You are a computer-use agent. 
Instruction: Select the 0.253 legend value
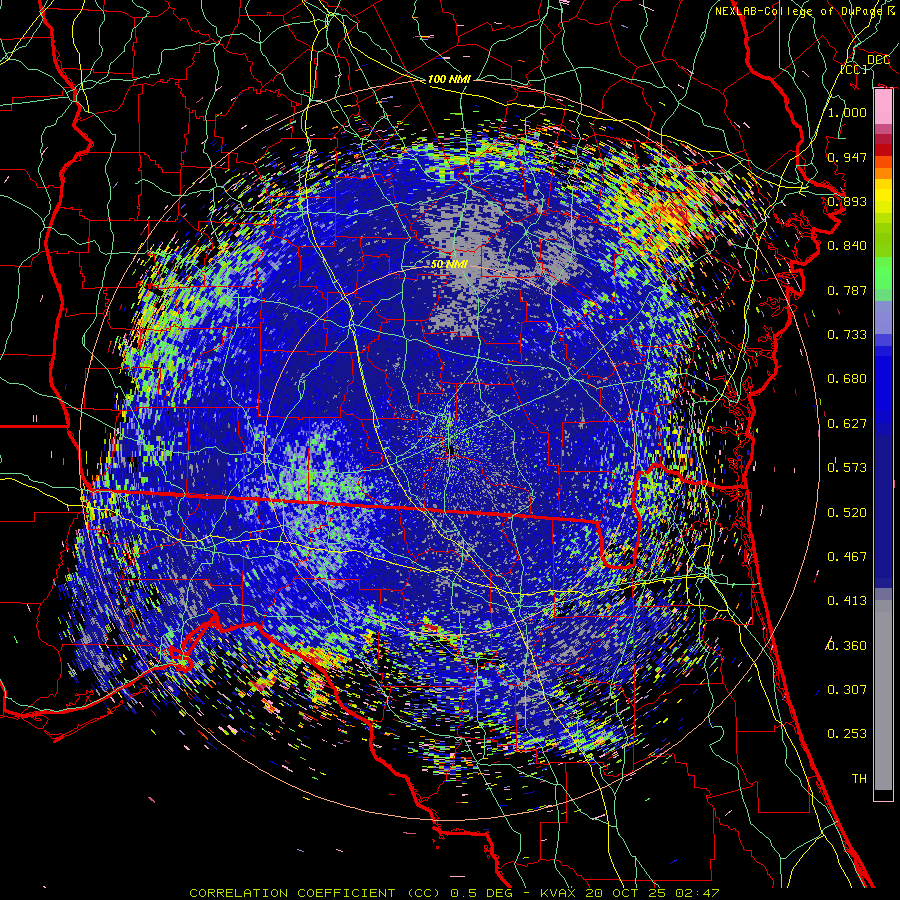coord(847,734)
